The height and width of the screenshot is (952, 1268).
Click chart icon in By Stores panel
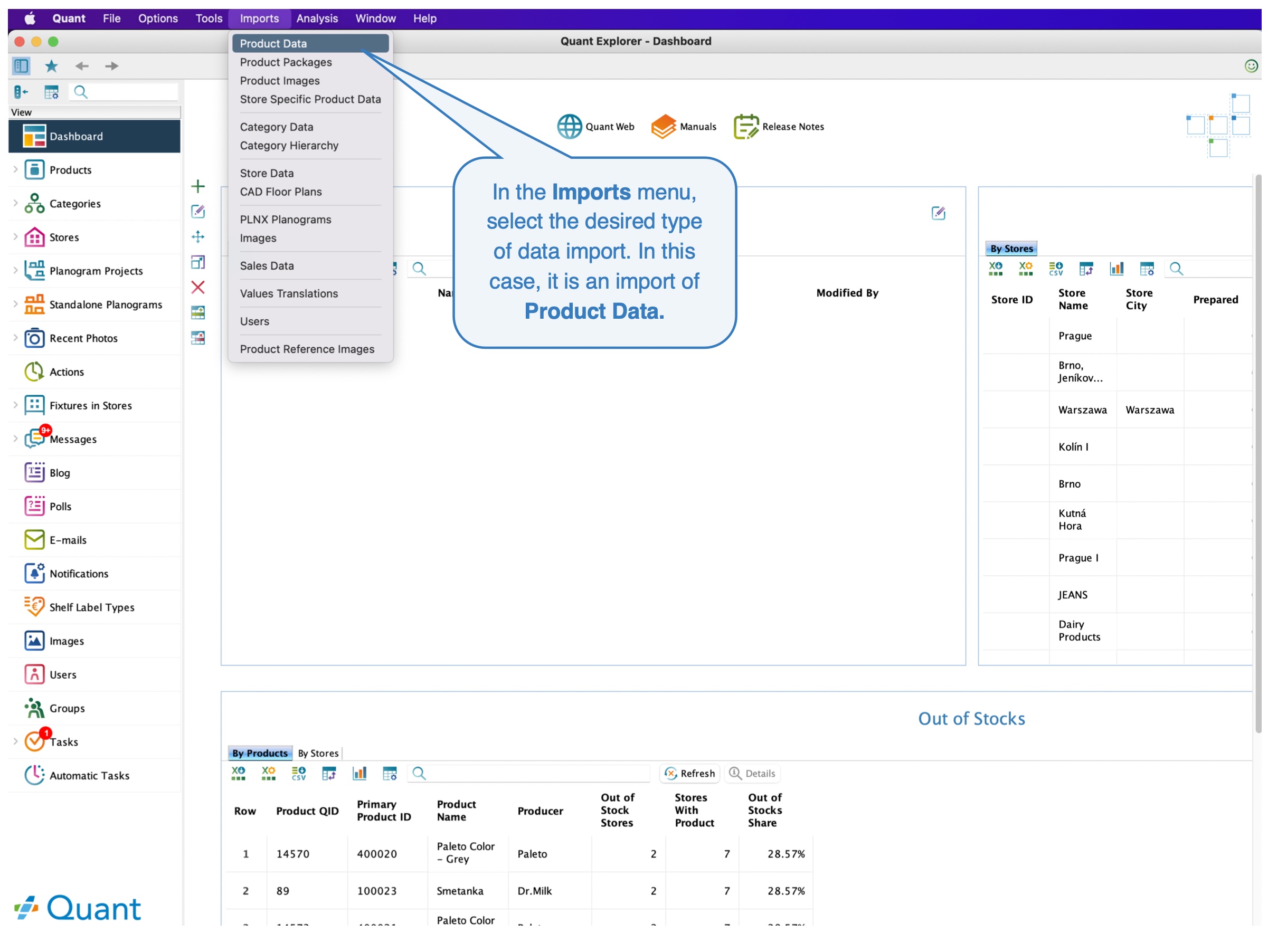click(x=1117, y=269)
